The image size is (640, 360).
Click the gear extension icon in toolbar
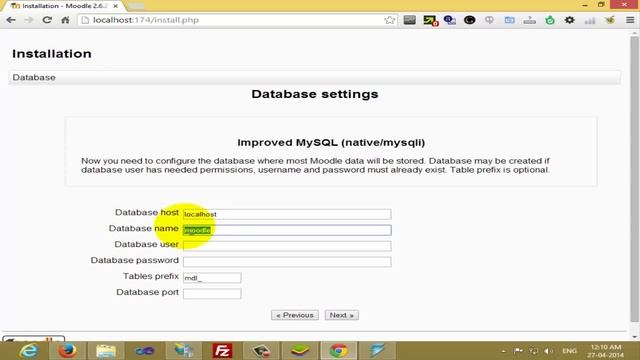coord(569,20)
